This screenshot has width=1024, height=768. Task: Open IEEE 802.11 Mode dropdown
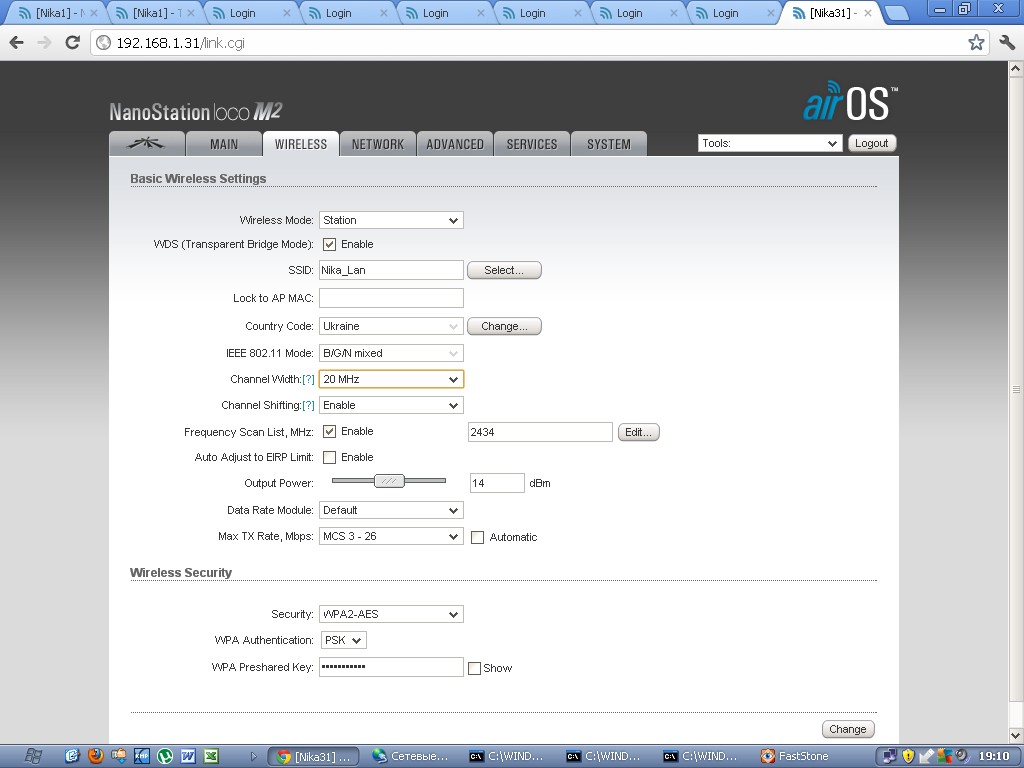click(391, 353)
